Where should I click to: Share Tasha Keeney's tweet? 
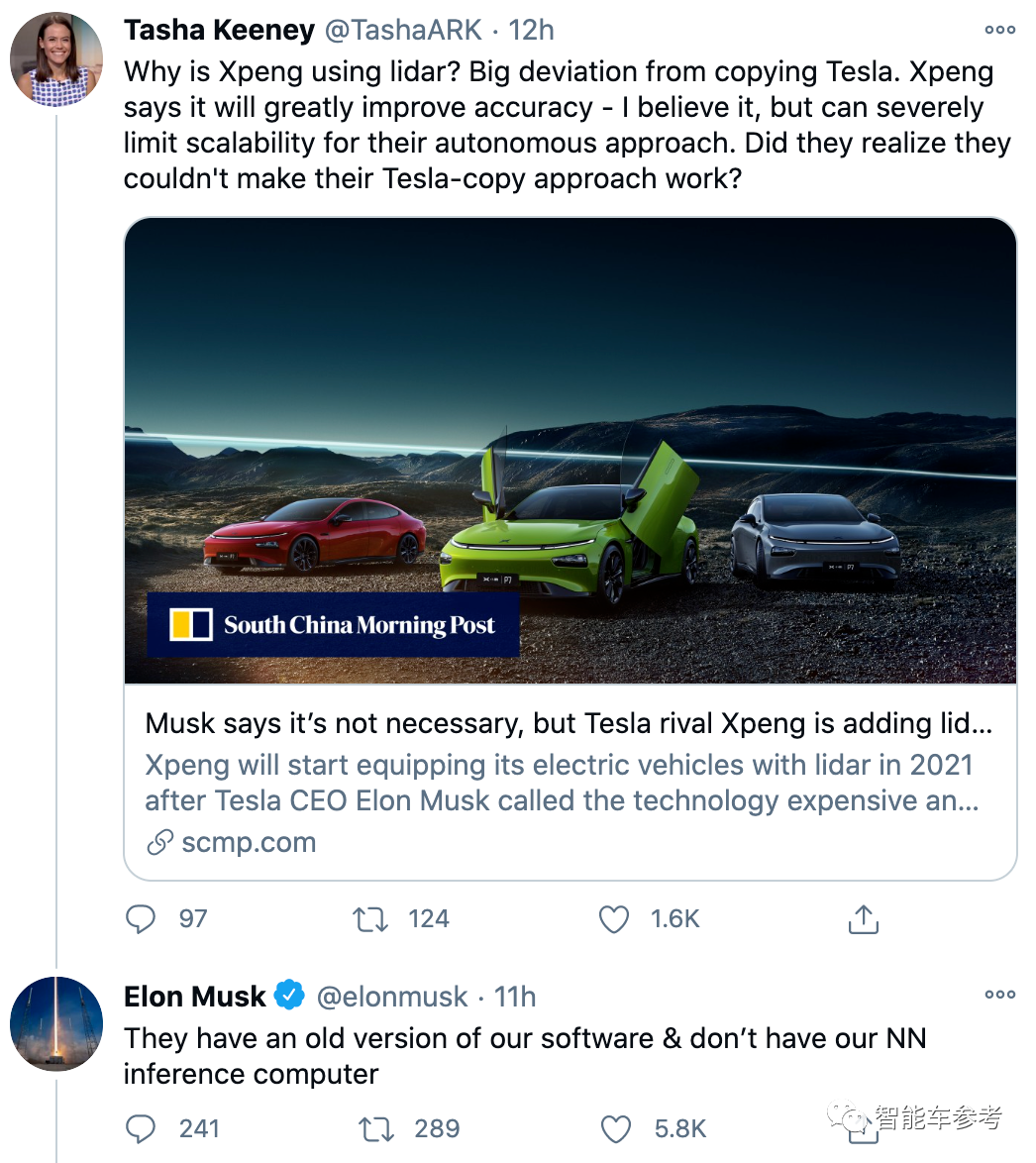coord(863,919)
